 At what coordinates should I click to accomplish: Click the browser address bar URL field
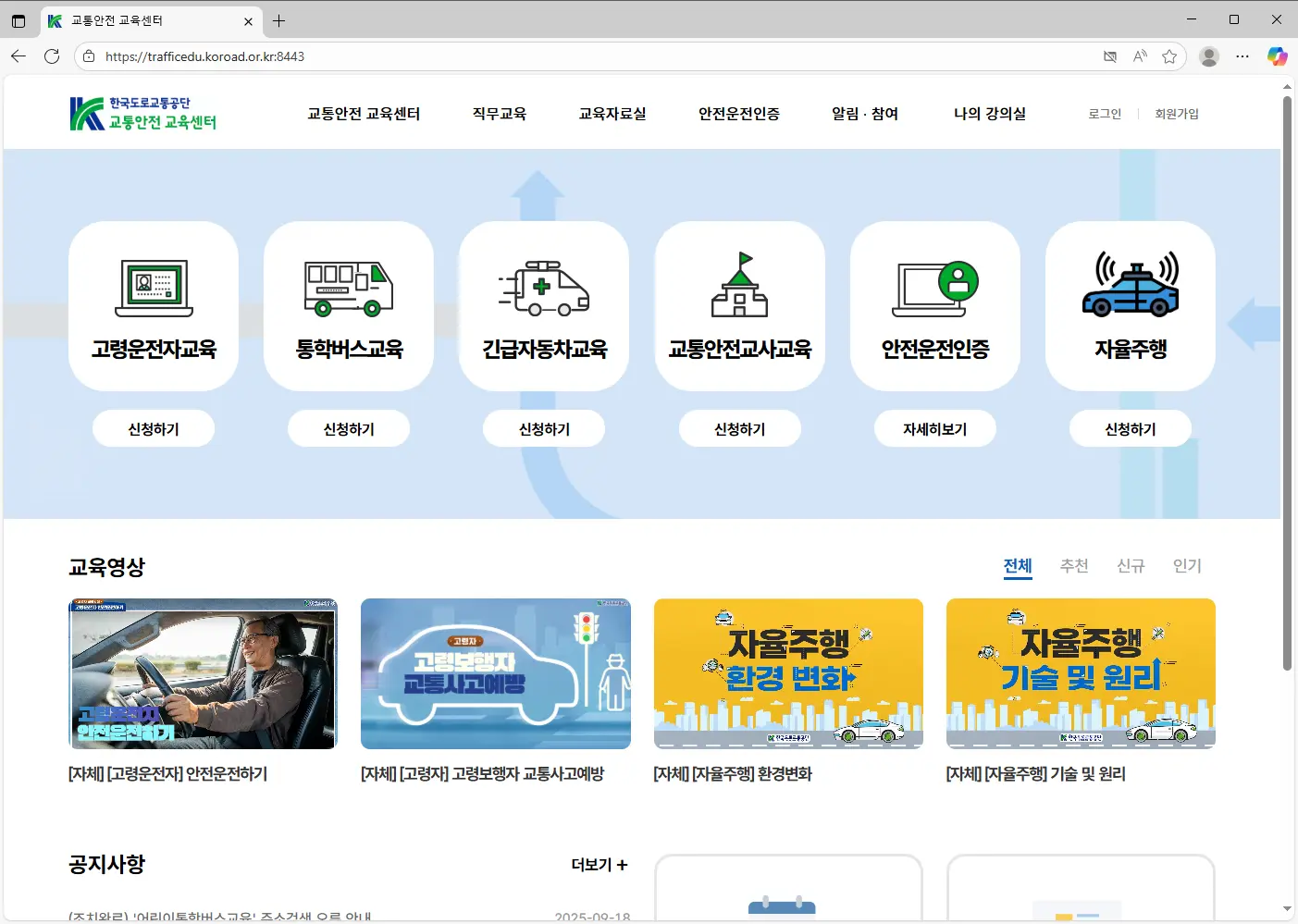[592, 56]
